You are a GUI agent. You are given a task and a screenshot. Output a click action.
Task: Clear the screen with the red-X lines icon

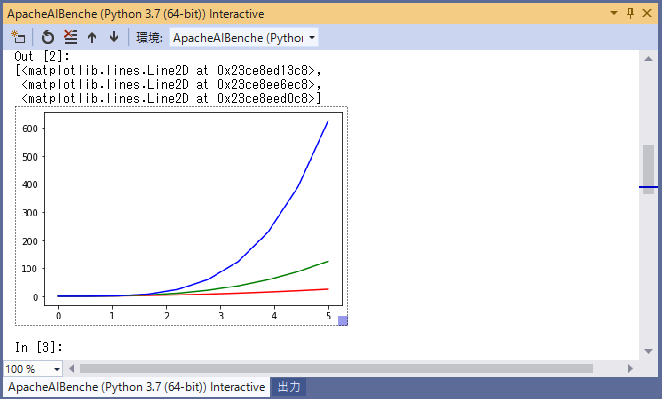(71, 37)
